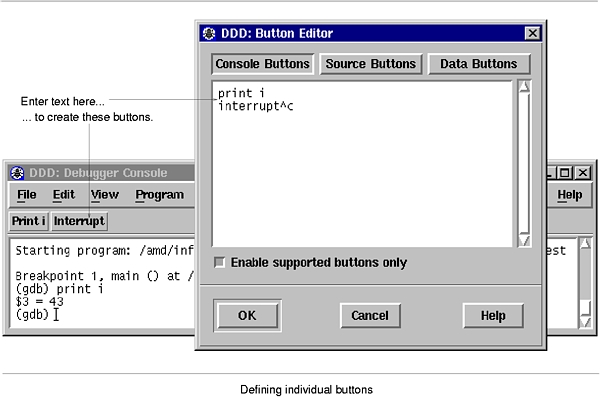Open the Help menu in Debugger Console
The width and height of the screenshot is (600, 397).
point(570,195)
